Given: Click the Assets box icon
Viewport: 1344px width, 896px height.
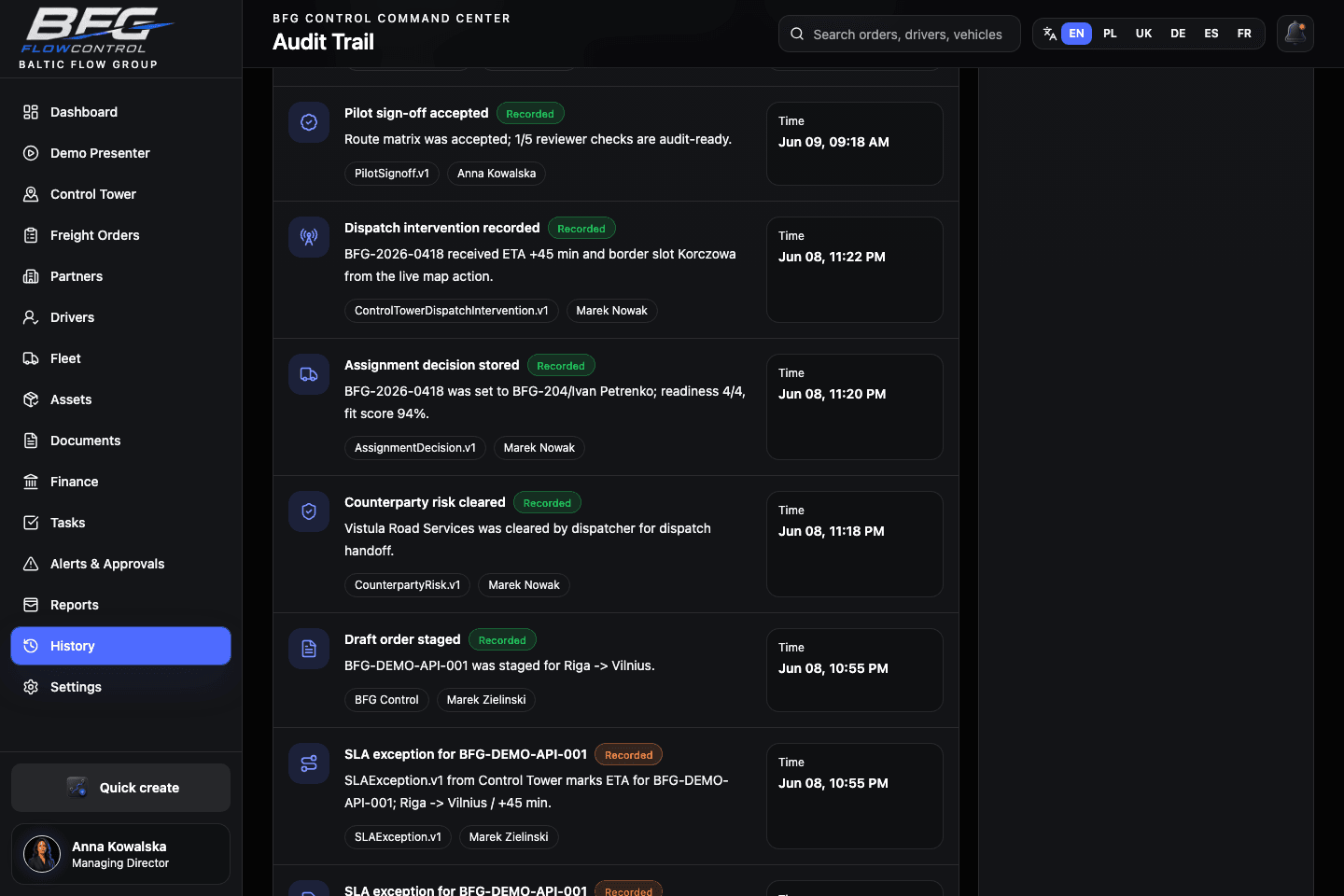Looking at the screenshot, I should pos(31,399).
